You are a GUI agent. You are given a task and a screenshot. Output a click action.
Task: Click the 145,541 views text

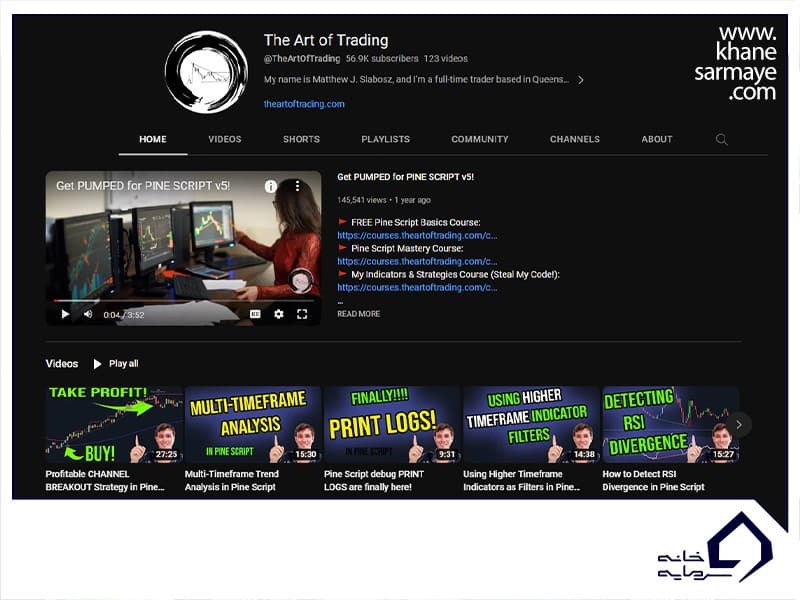click(362, 200)
